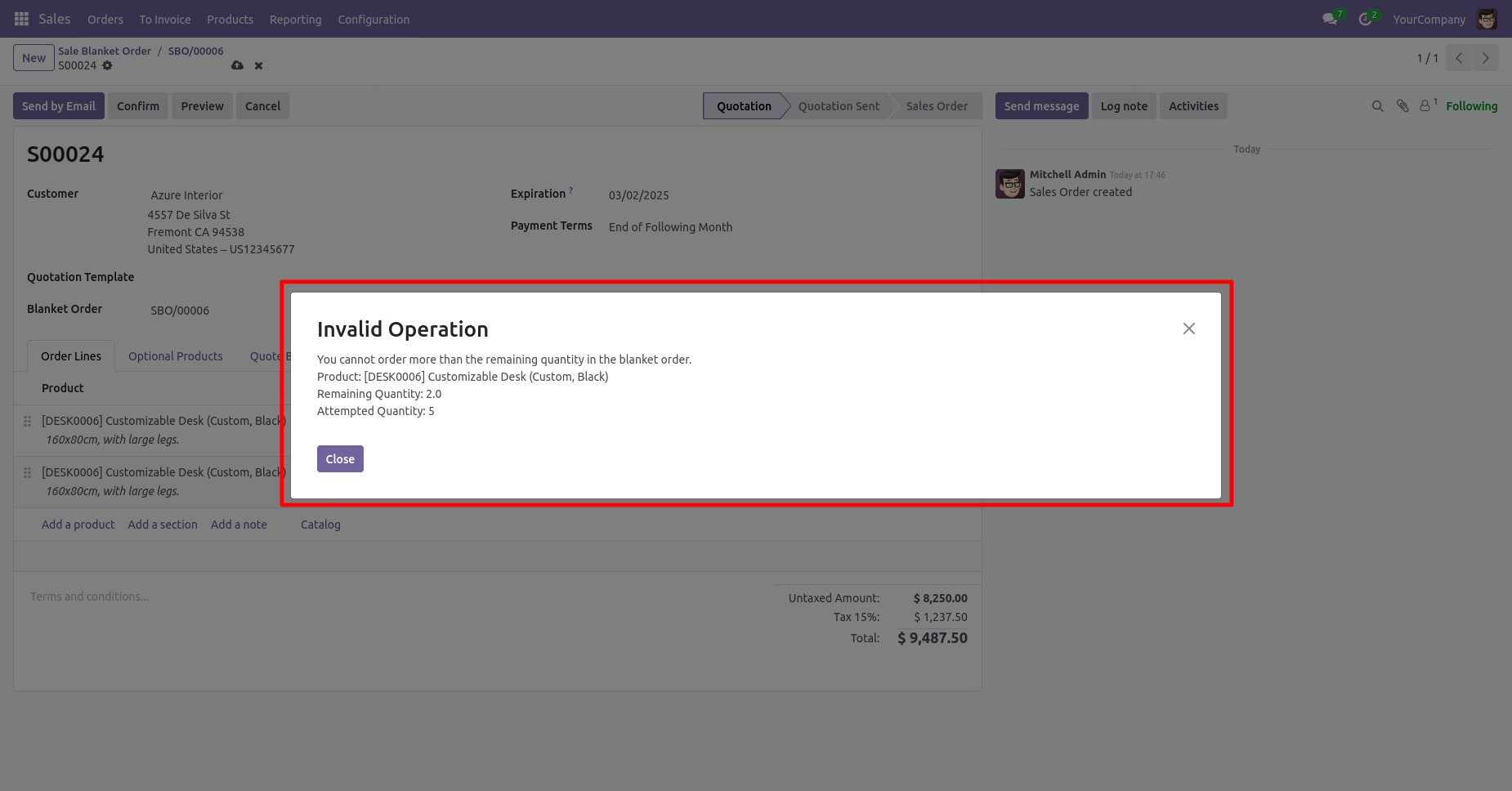Screen dimensions: 1512x791
Task: Click the Terms and conditions field
Action: coord(90,597)
